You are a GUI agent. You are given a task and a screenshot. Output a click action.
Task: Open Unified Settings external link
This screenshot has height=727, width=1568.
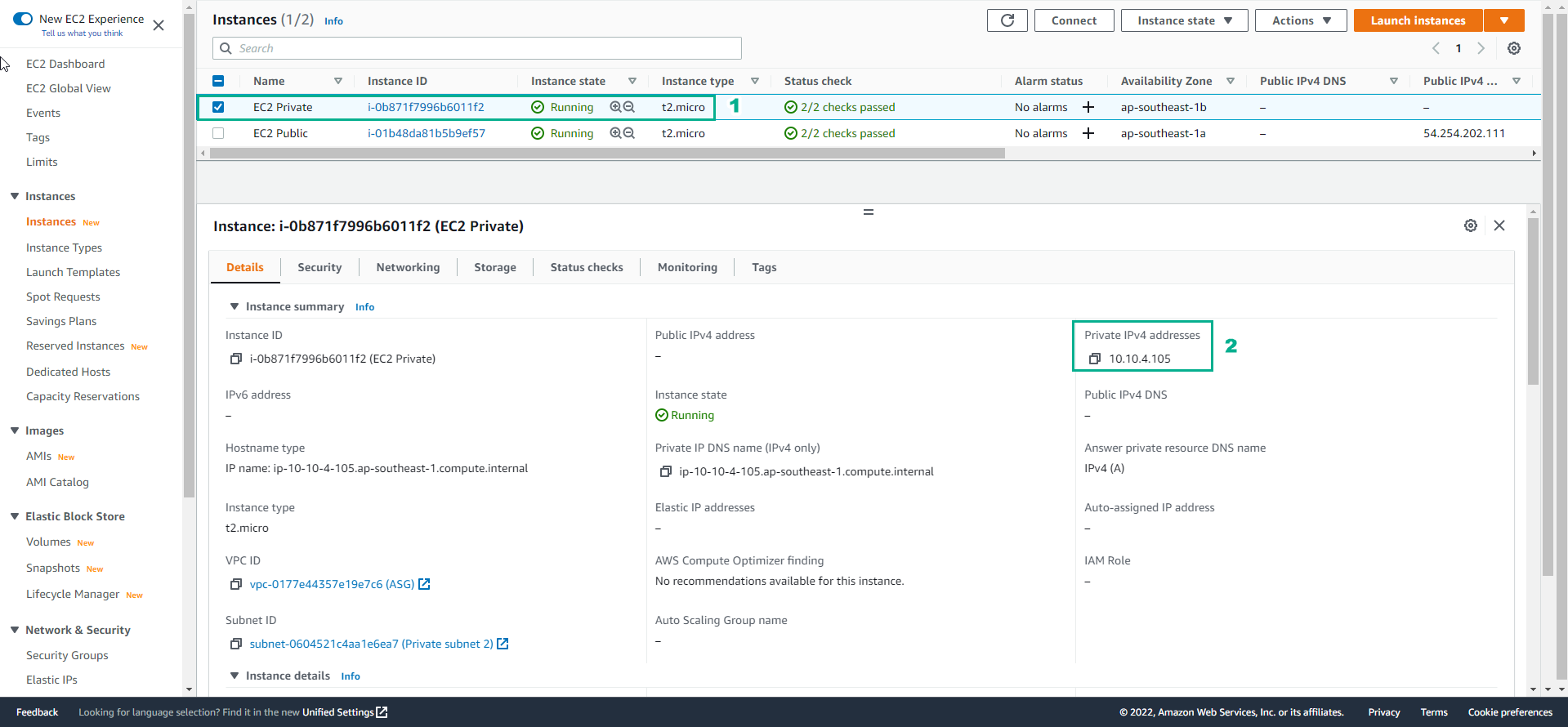(x=382, y=712)
